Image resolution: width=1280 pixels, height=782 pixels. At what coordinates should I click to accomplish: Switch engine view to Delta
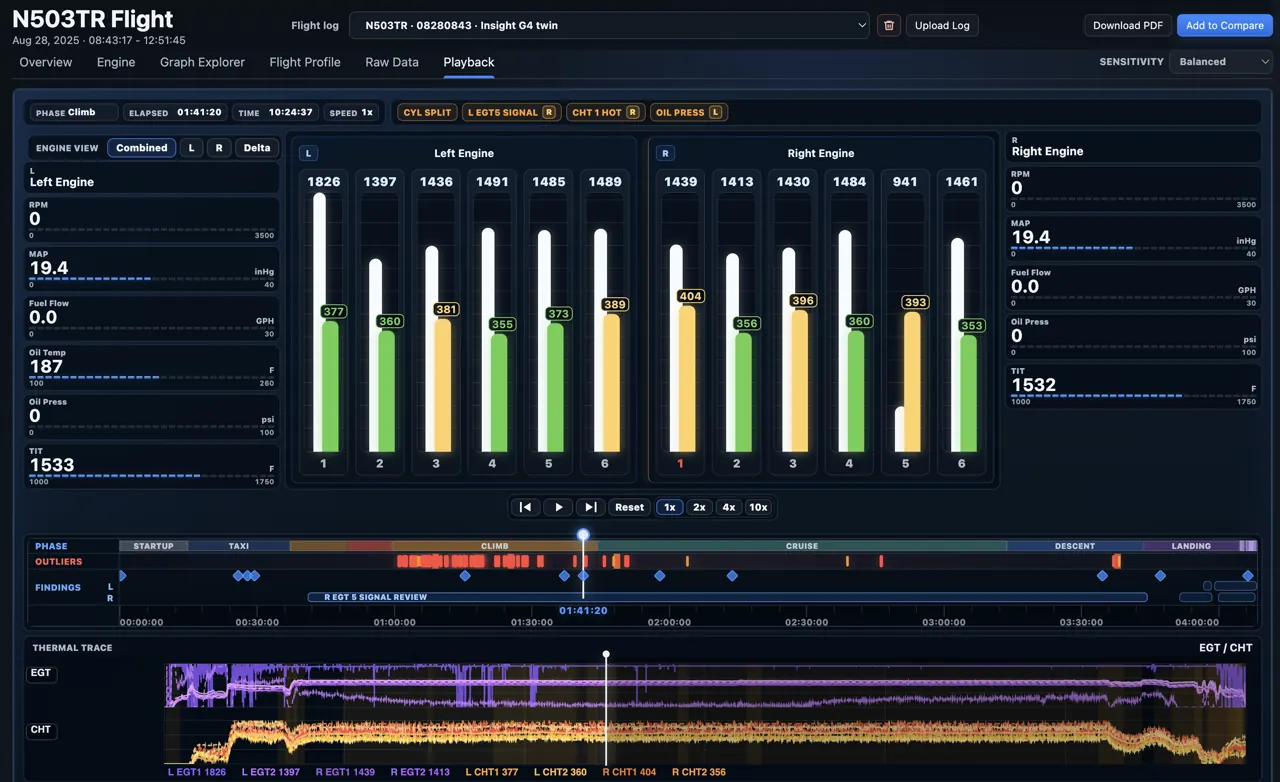pyautogui.click(x=257, y=148)
